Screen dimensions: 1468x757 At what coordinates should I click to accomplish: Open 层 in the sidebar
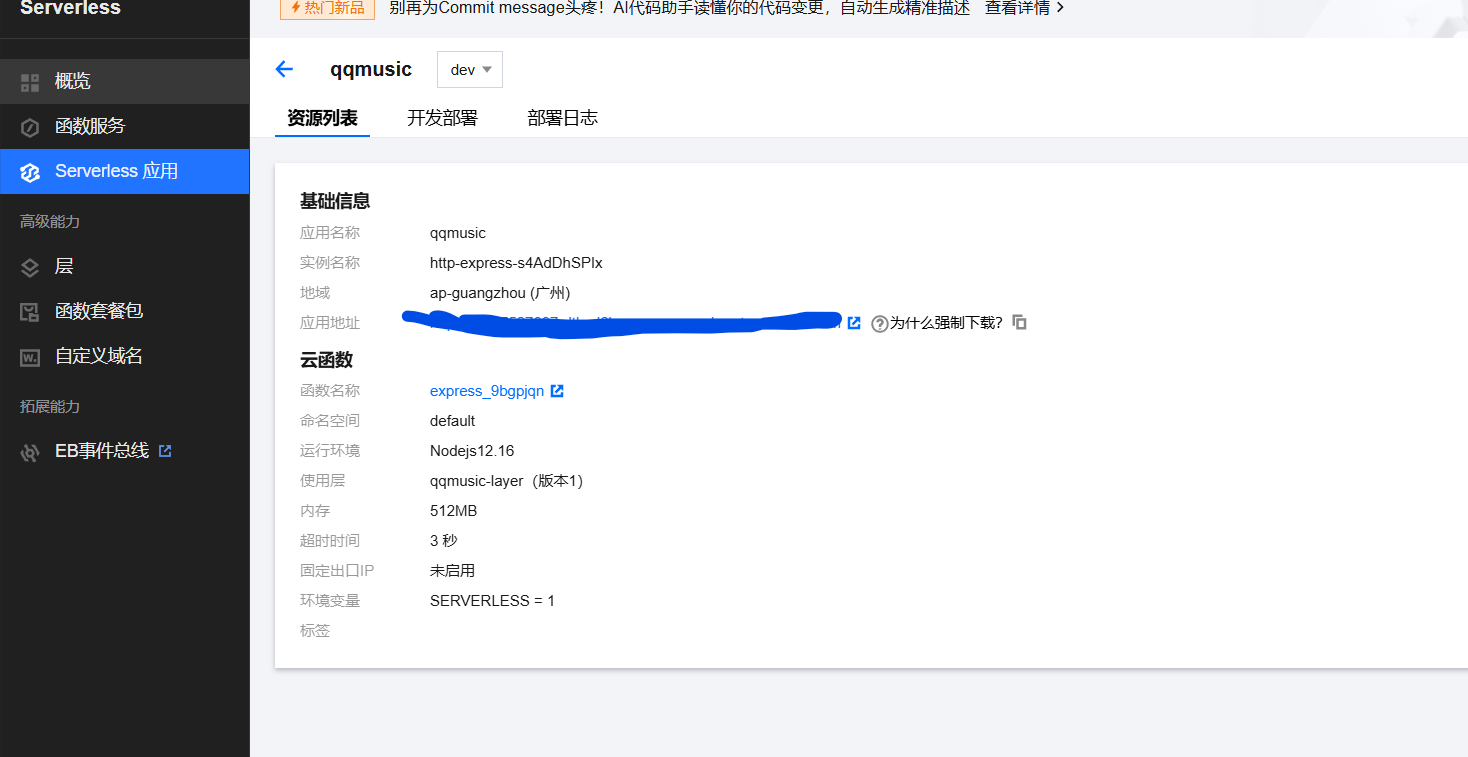124,267
